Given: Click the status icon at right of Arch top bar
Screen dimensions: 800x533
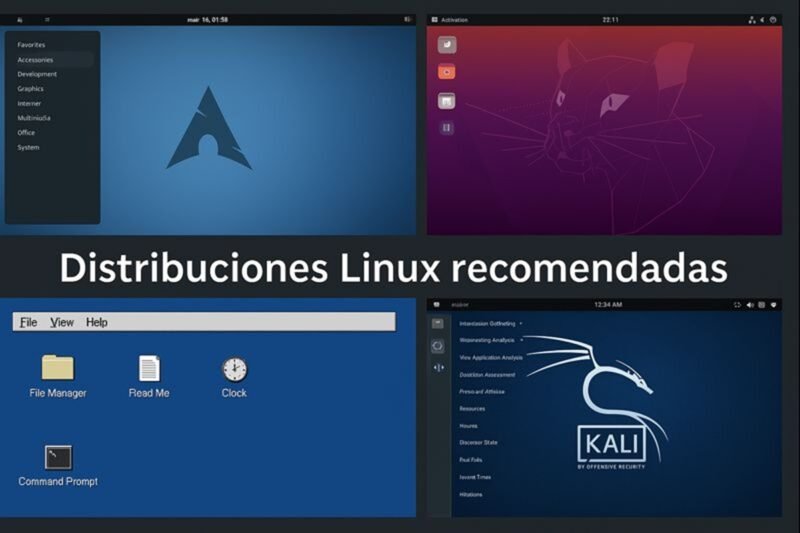Looking at the screenshot, I should pyautogui.click(x=407, y=19).
